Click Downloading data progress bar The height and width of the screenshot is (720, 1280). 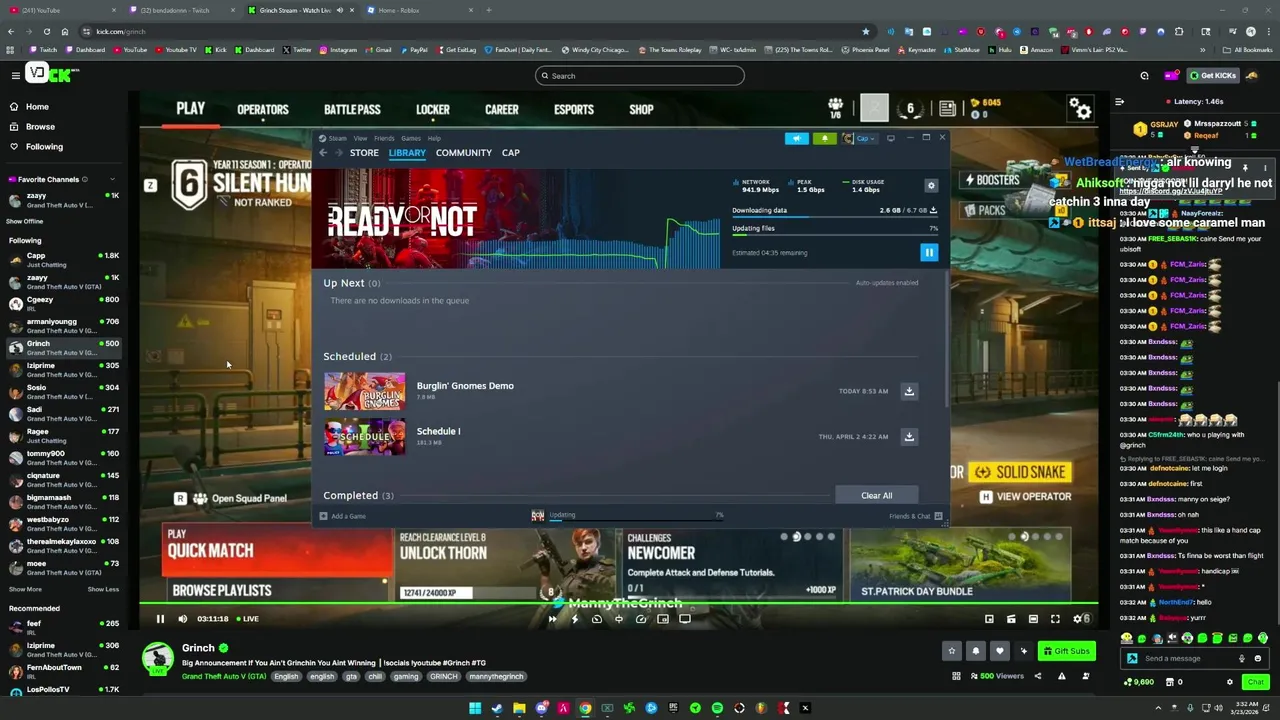click(835, 219)
